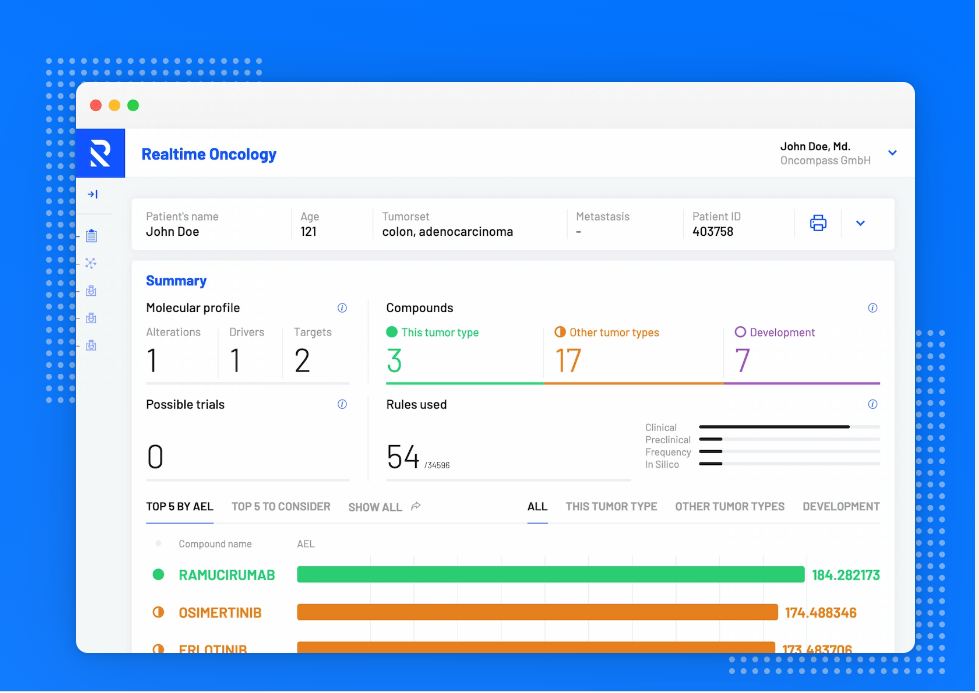Select the DEVELOPMENT filter tab above compound list
This screenshot has width=979, height=693.
[x=841, y=506]
